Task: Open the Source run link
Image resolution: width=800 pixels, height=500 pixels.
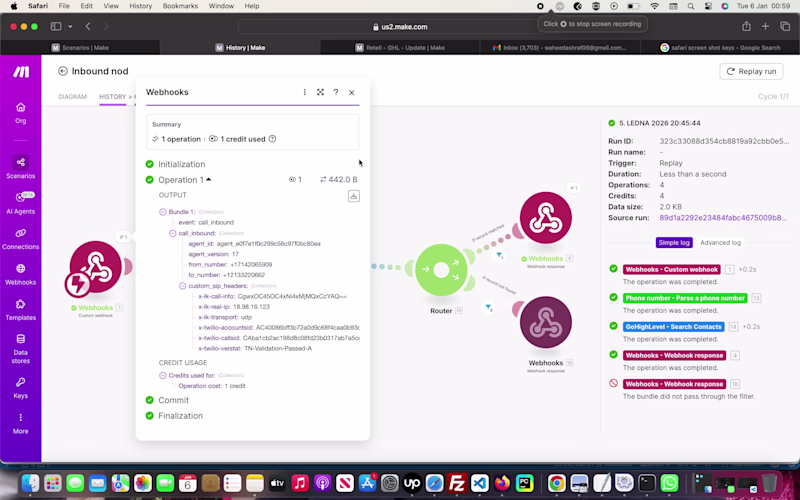Action: (x=723, y=218)
